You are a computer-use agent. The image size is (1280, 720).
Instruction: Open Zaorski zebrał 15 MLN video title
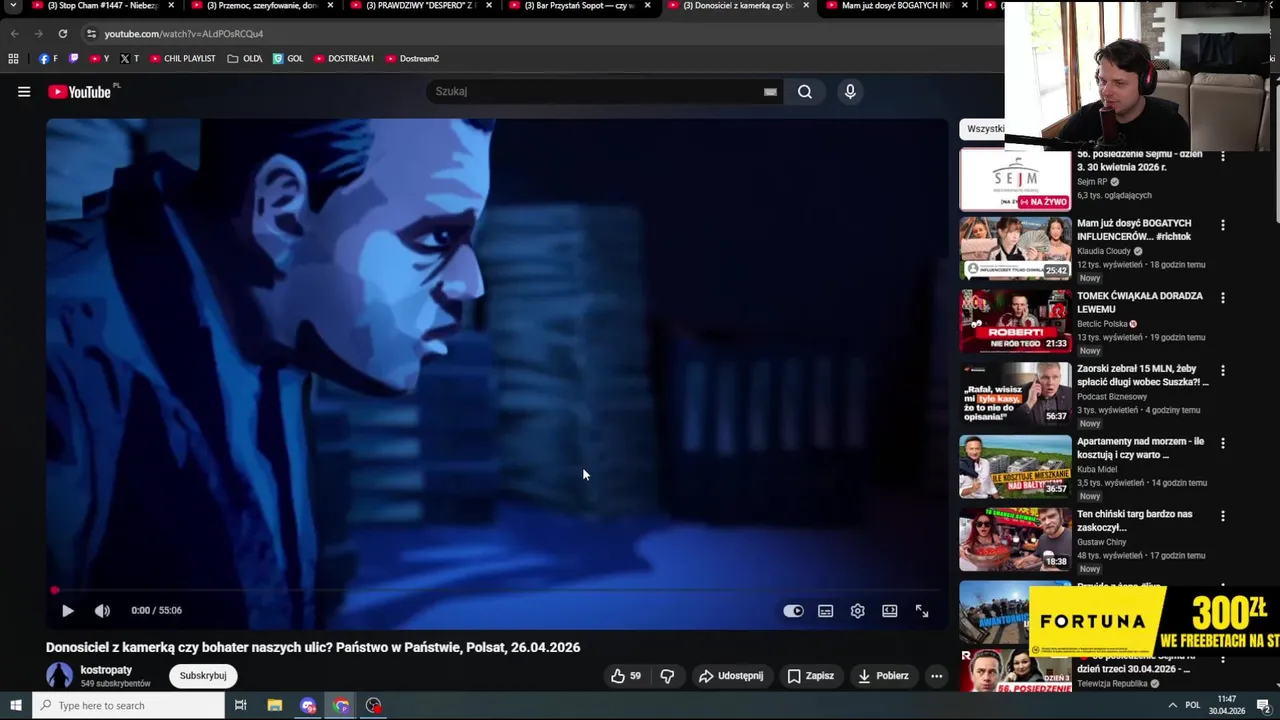point(1142,376)
